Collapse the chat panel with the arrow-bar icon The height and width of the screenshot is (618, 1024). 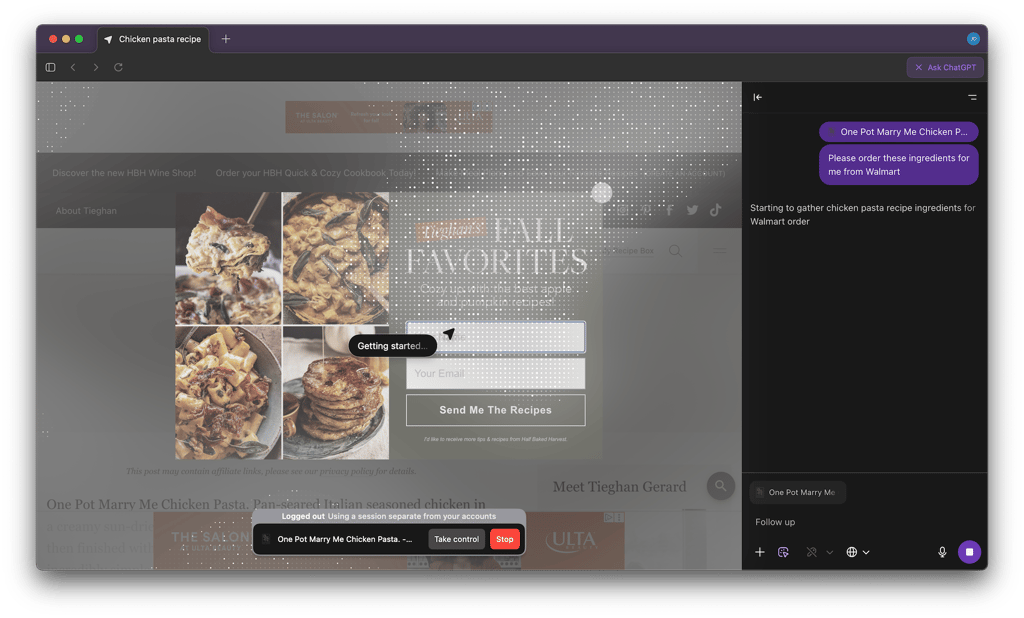click(x=758, y=97)
